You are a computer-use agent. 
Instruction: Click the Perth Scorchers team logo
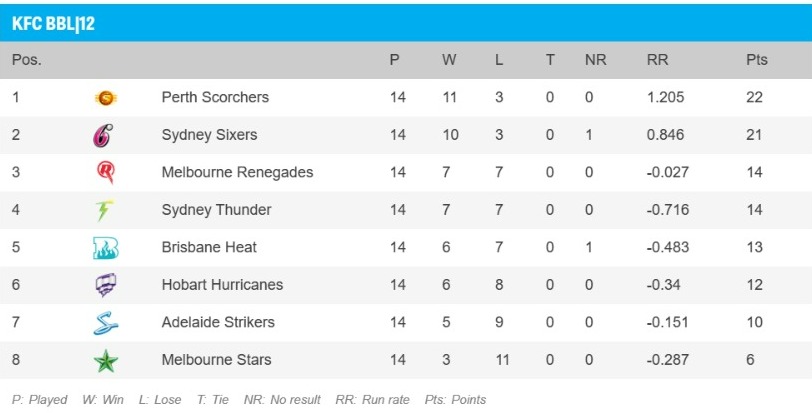pyautogui.click(x=105, y=98)
